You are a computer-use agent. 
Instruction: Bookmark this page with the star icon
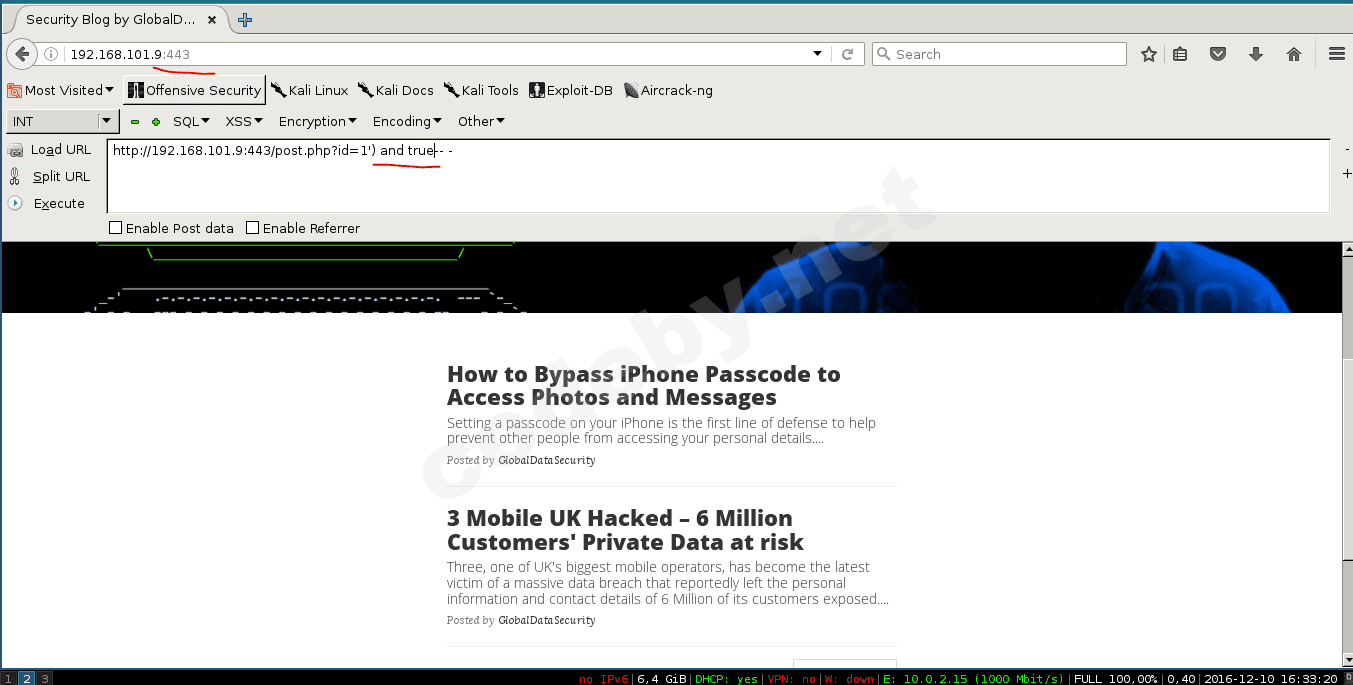tap(1149, 54)
